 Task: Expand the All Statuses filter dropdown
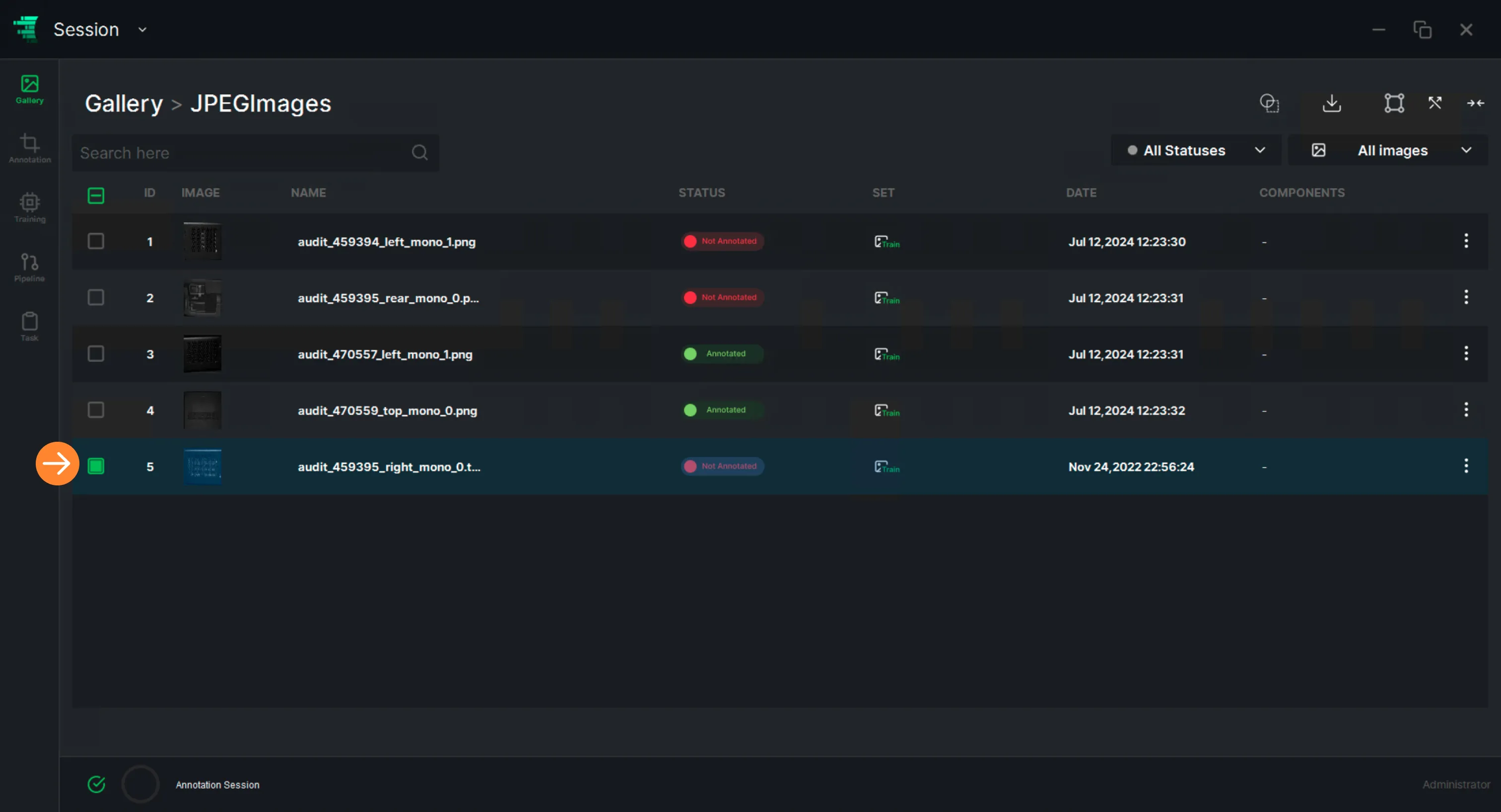click(x=1196, y=150)
